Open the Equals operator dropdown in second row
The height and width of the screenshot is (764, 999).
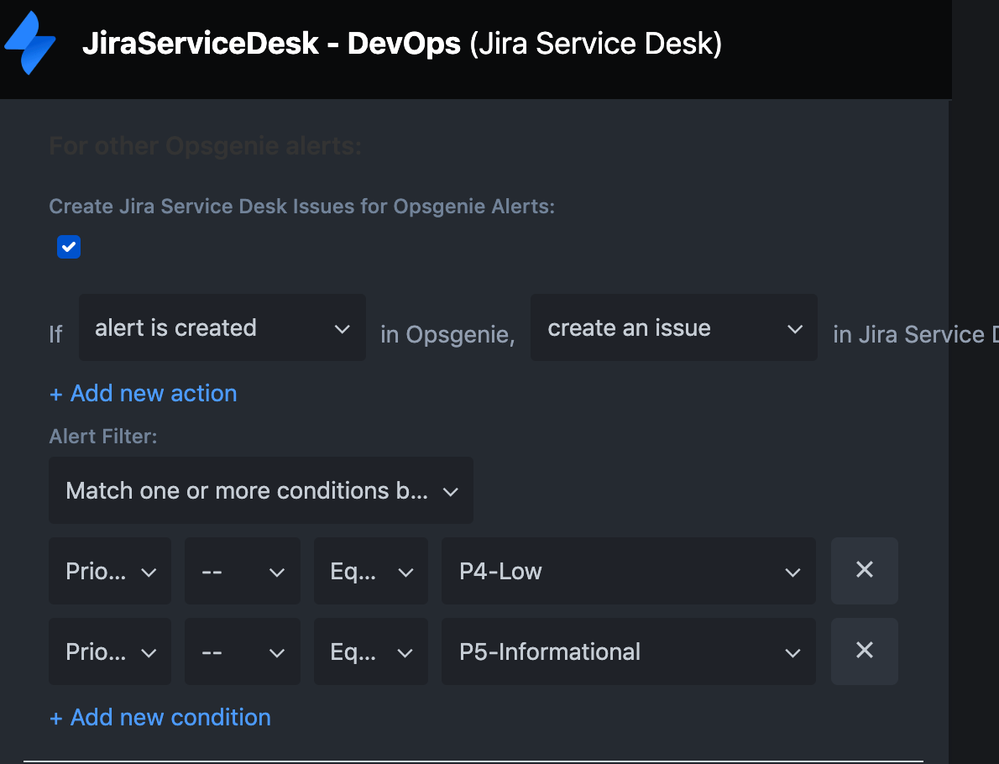371,652
